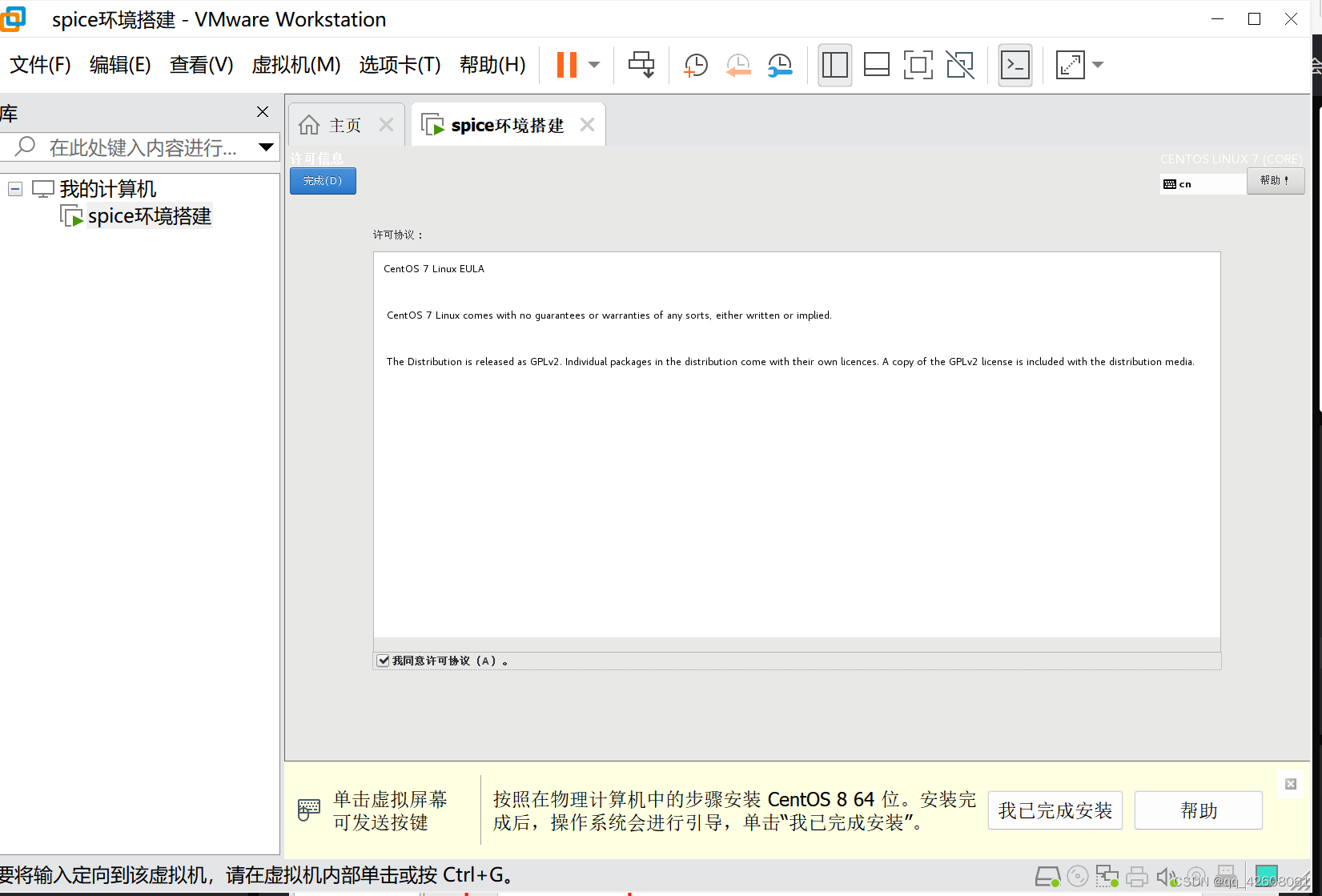Image resolution: width=1322 pixels, height=896 pixels.
Task: Open the stretch guest display dropdown arrow
Action: click(1098, 65)
